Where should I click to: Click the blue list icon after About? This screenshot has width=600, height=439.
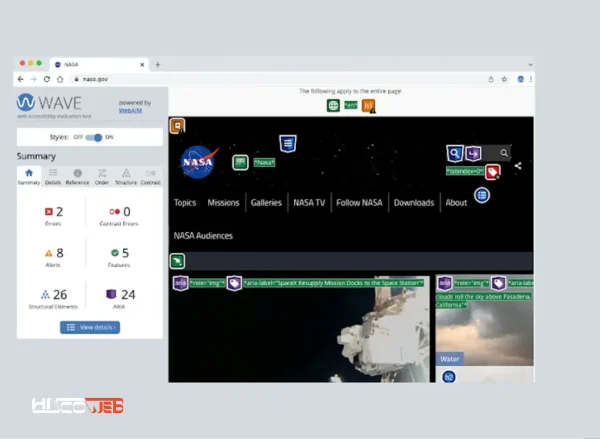click(x=482, y=195)
